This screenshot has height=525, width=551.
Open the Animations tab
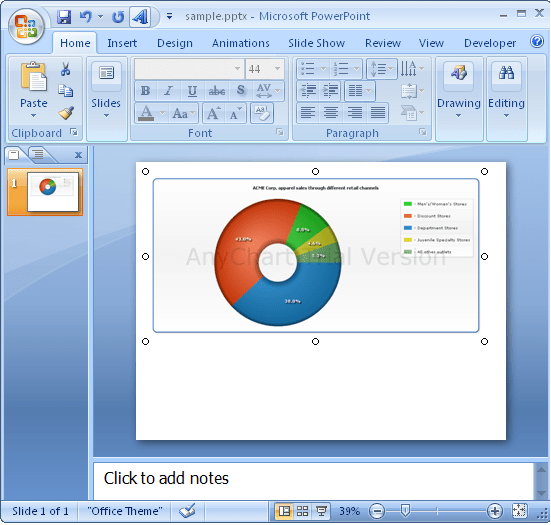click(x=241, y=43)
